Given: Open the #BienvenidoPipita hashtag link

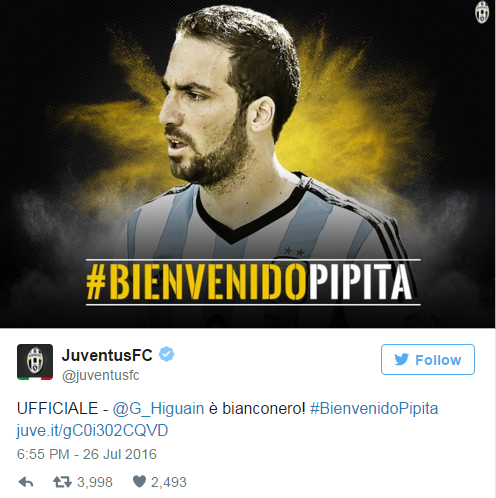Looking at the screenshot, I should [374, 409].
